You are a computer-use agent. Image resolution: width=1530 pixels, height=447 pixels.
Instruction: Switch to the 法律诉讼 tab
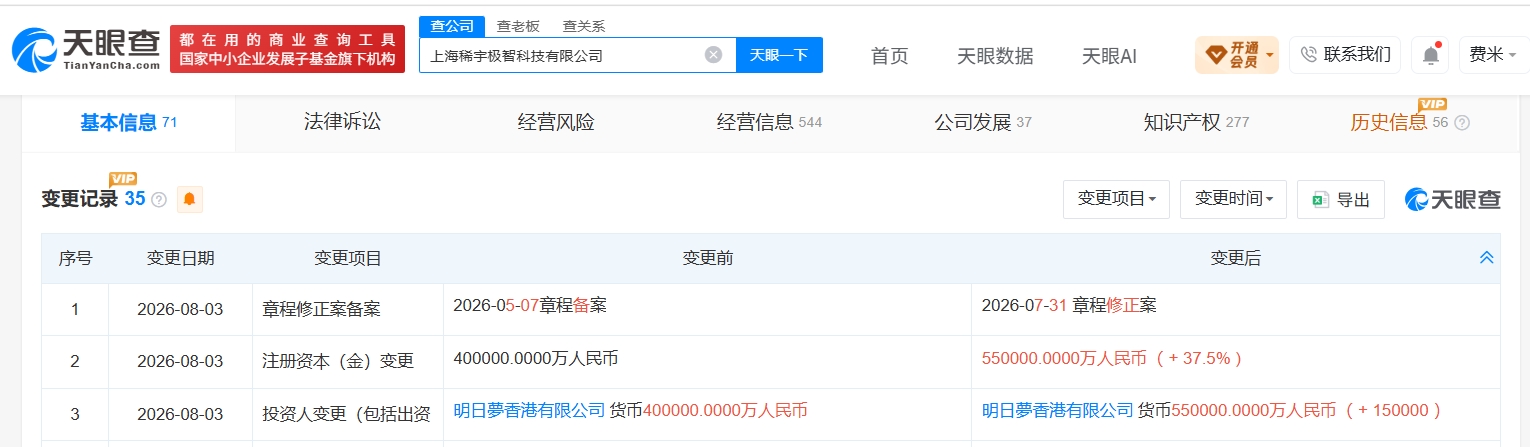(x=342, y=122)
